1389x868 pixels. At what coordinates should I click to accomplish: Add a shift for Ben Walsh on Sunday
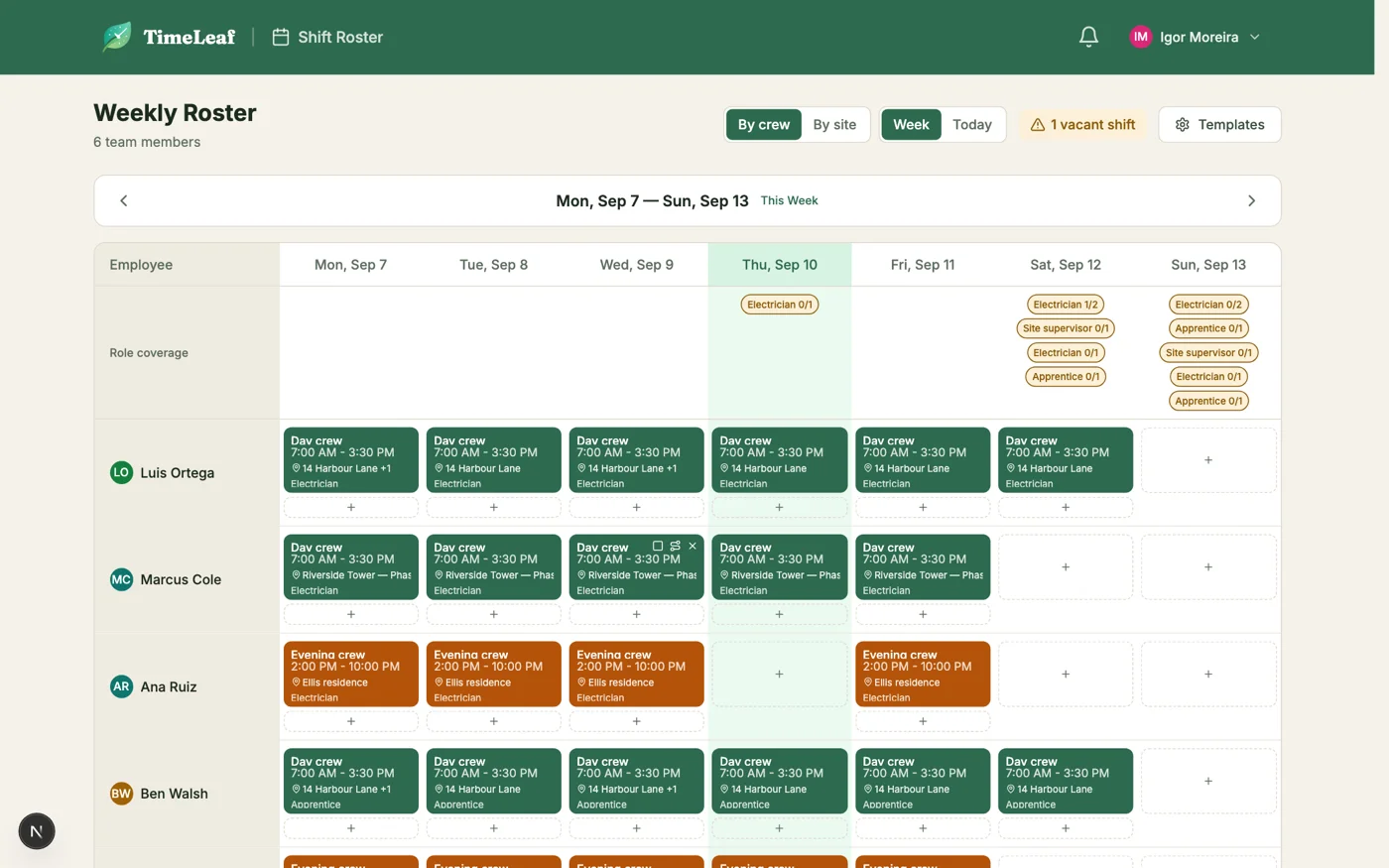click(x=1208, y=781)
